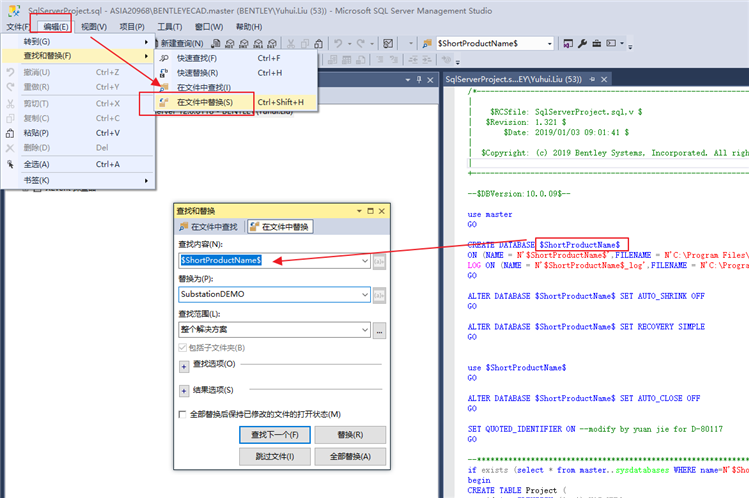Expand the 查找选项 section

click(184, 365)
